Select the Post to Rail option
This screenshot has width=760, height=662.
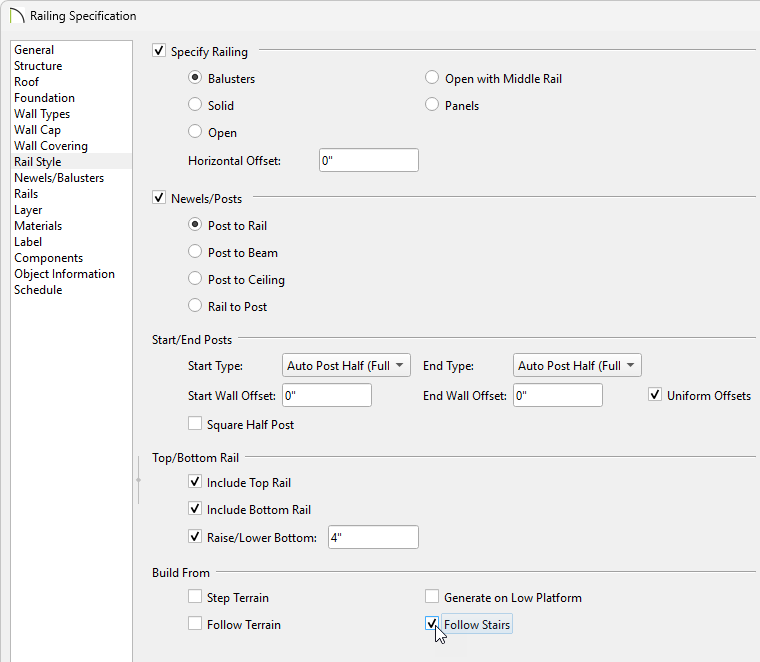click(x=195, y=225)
